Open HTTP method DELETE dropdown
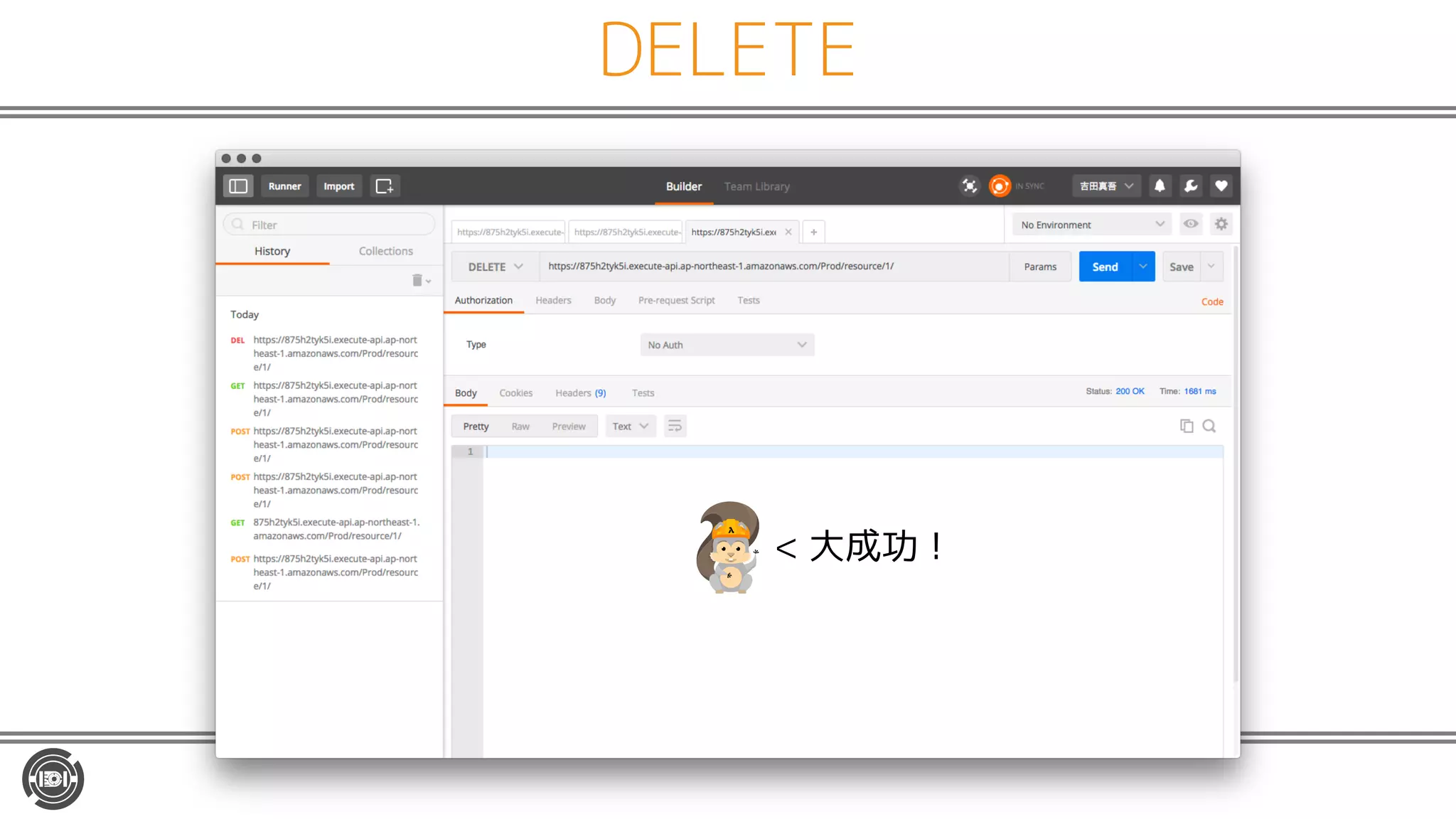1456x819 pixels. [496, 267]
